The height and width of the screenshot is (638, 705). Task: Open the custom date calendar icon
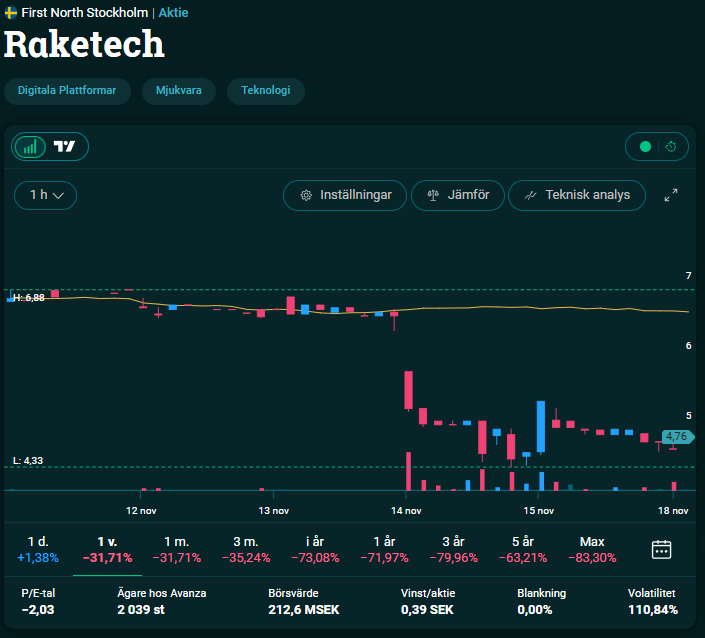(x=661, y=549)
